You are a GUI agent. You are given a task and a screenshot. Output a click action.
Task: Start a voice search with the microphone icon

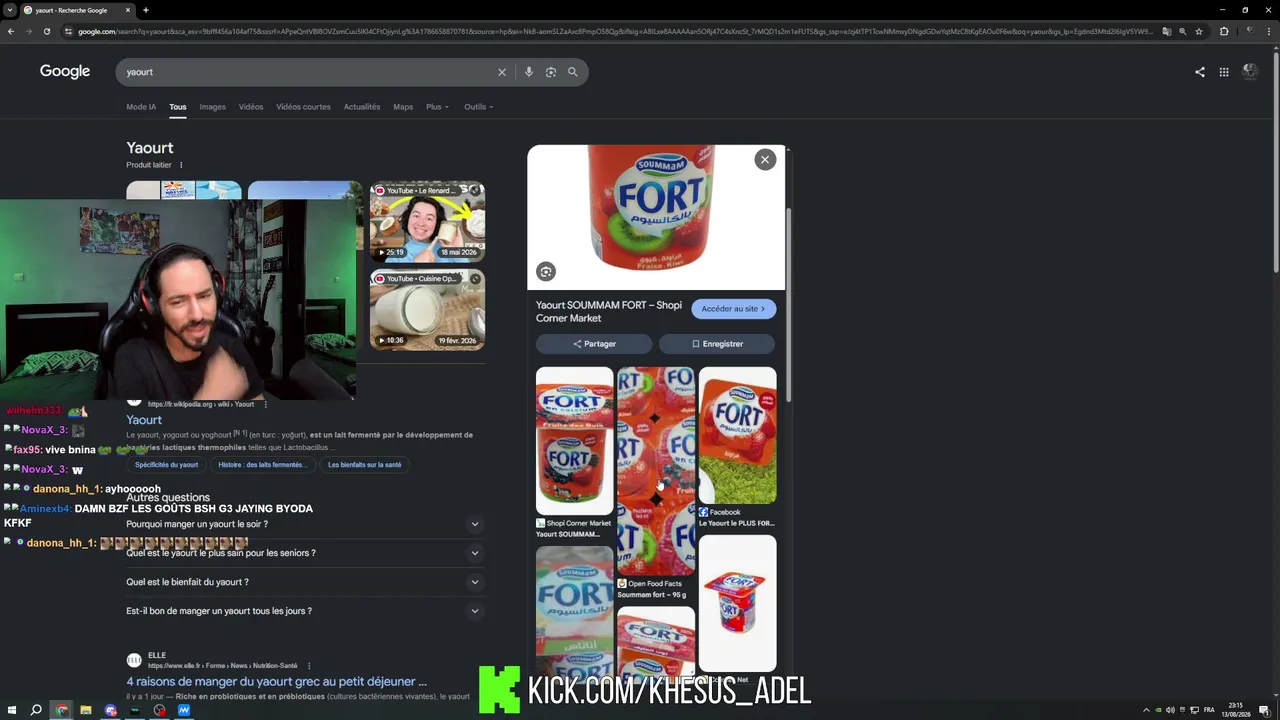[x=529, y=72]
